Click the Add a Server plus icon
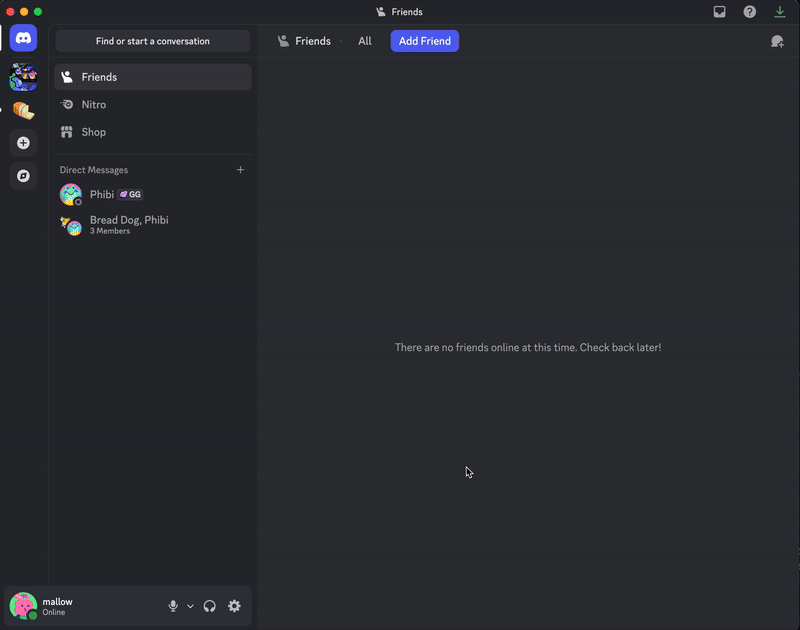800x630 pixels. pos(23,143)
